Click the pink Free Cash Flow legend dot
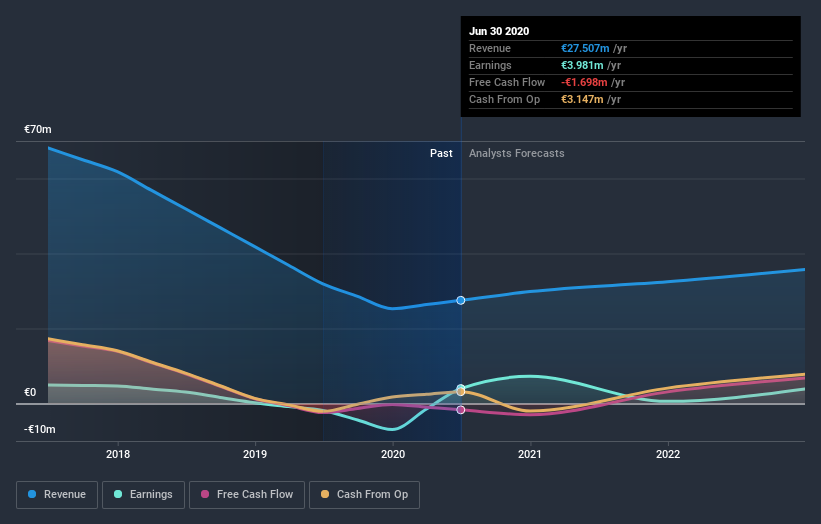The width and height of the screenshot is (821, 524). (x=205, y=494)
